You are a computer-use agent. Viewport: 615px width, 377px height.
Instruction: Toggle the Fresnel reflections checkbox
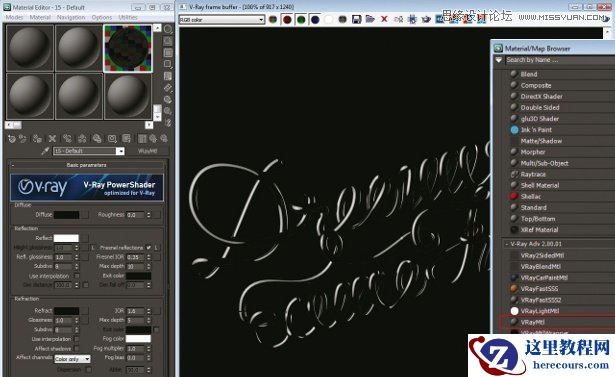[148, 248]
